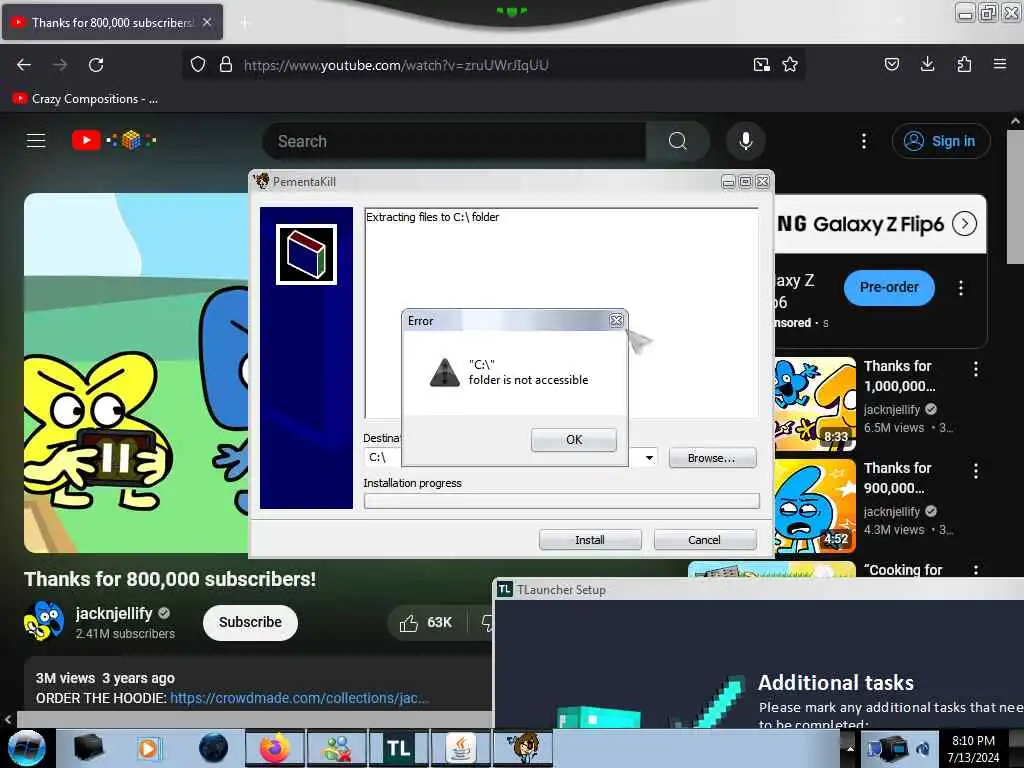Open the Crazy Compositions bookmark

point(85,99)
